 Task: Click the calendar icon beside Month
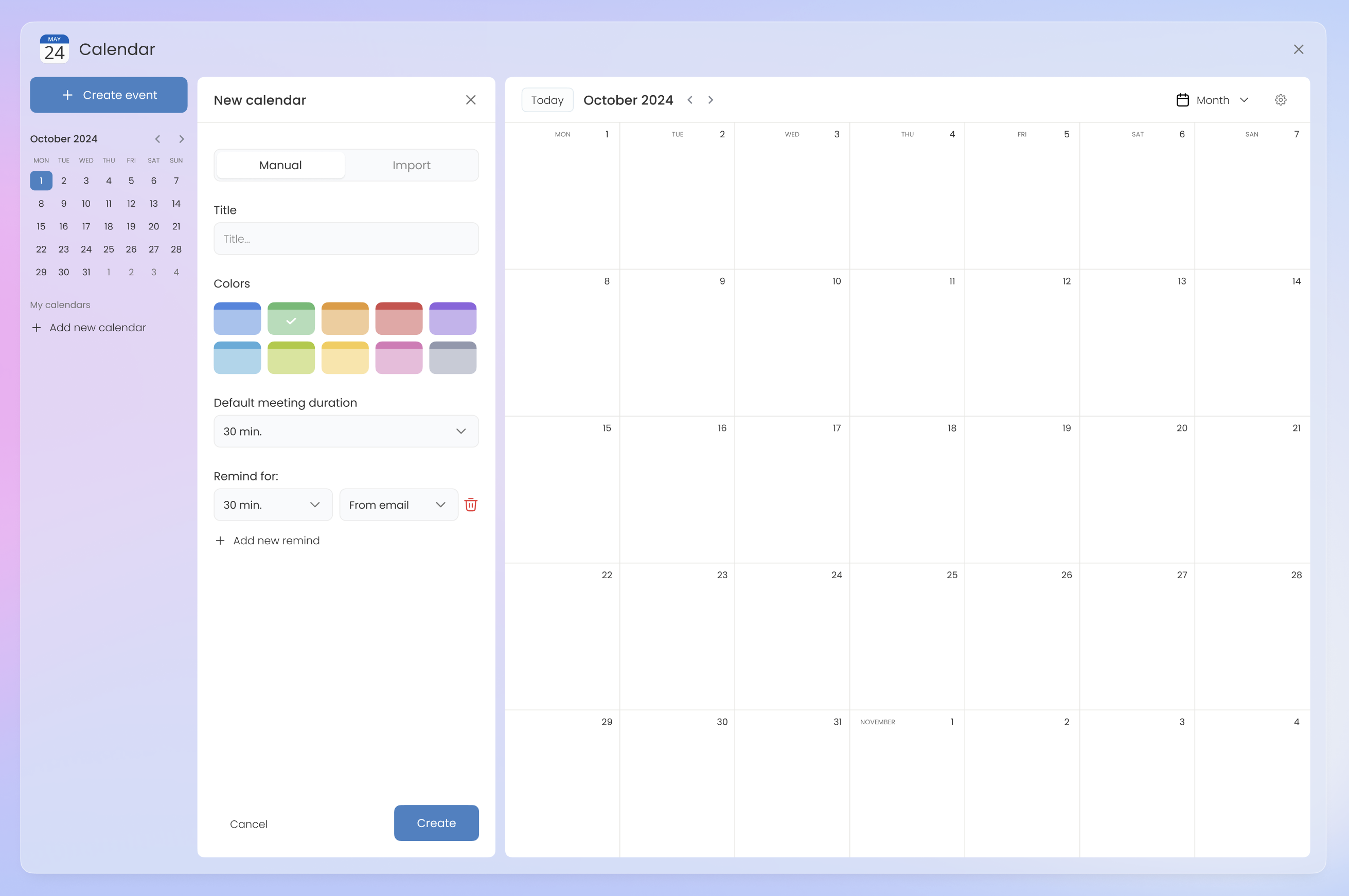[1183, 100]
